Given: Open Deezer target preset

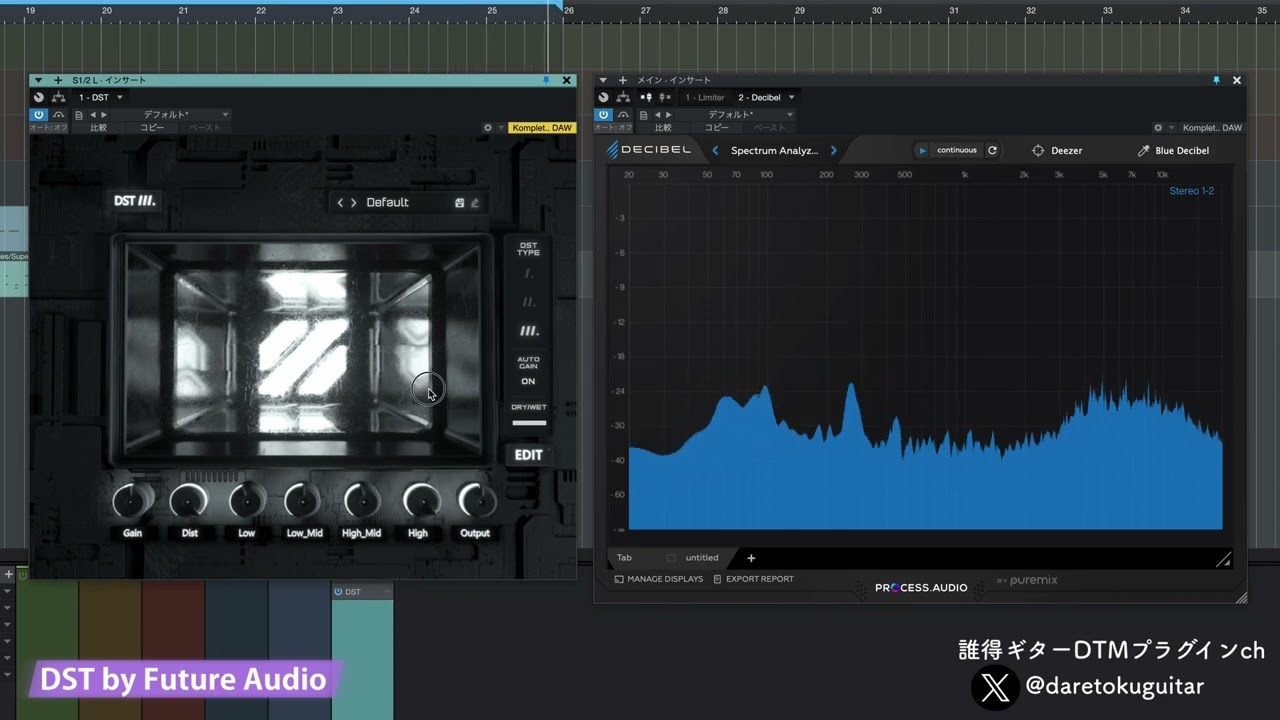Looking at the screenshot, I should (1057, 150).
